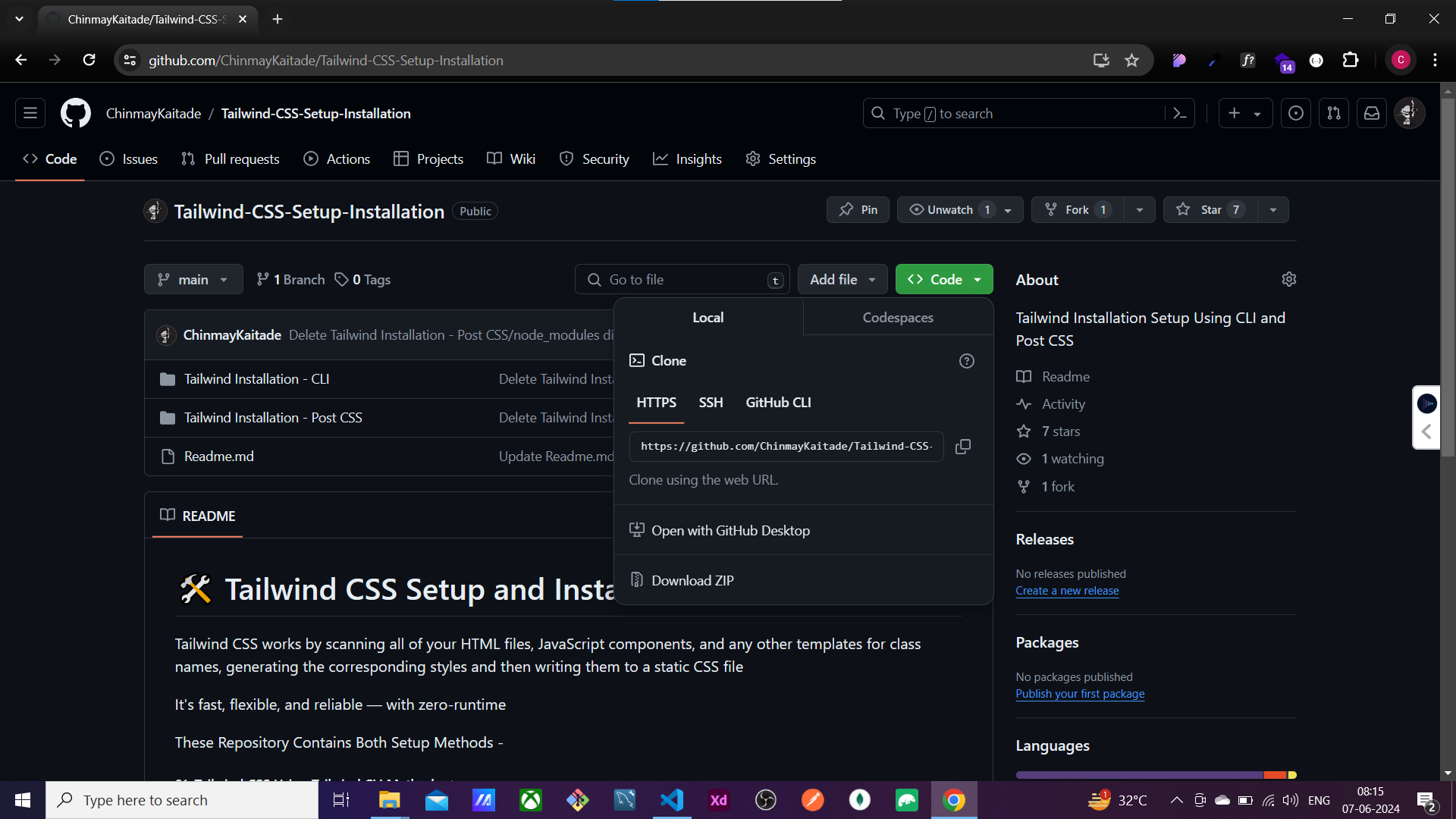Open the hamburger navigation menu
Viewport: 1456px width, 819px height.
[x=30, y=114]
